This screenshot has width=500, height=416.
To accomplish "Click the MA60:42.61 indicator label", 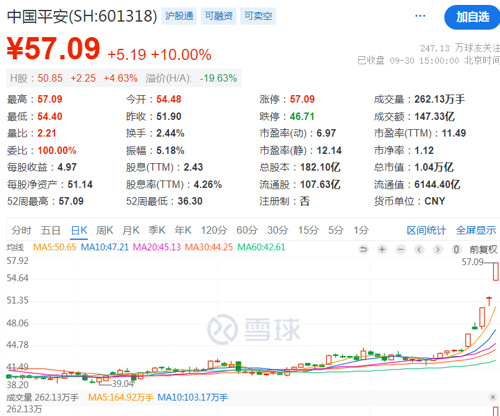I will [x=261, y=247].
